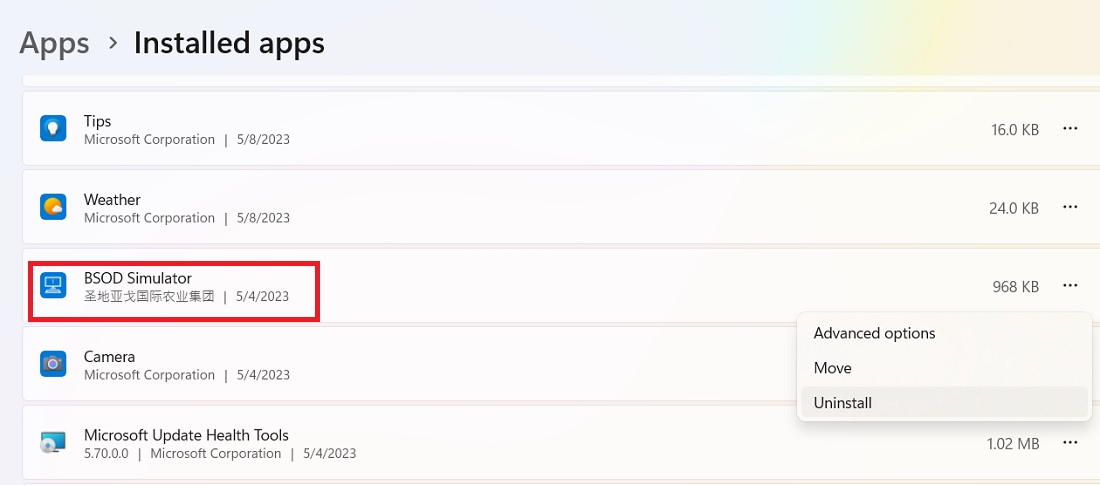Screen dimensions: 1100x485
Task: Click the Microsoft Update Health Tools icon
Action: pyautogui.click(x=53, y=443)
